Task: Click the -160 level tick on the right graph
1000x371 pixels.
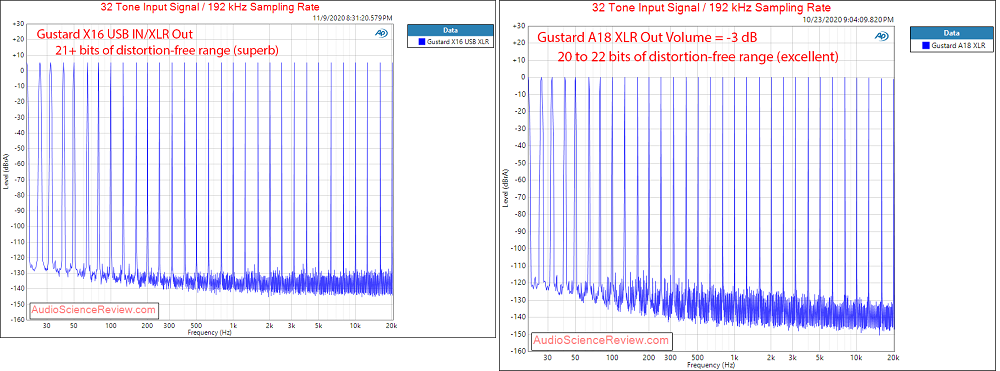Action: coord(518,351)
